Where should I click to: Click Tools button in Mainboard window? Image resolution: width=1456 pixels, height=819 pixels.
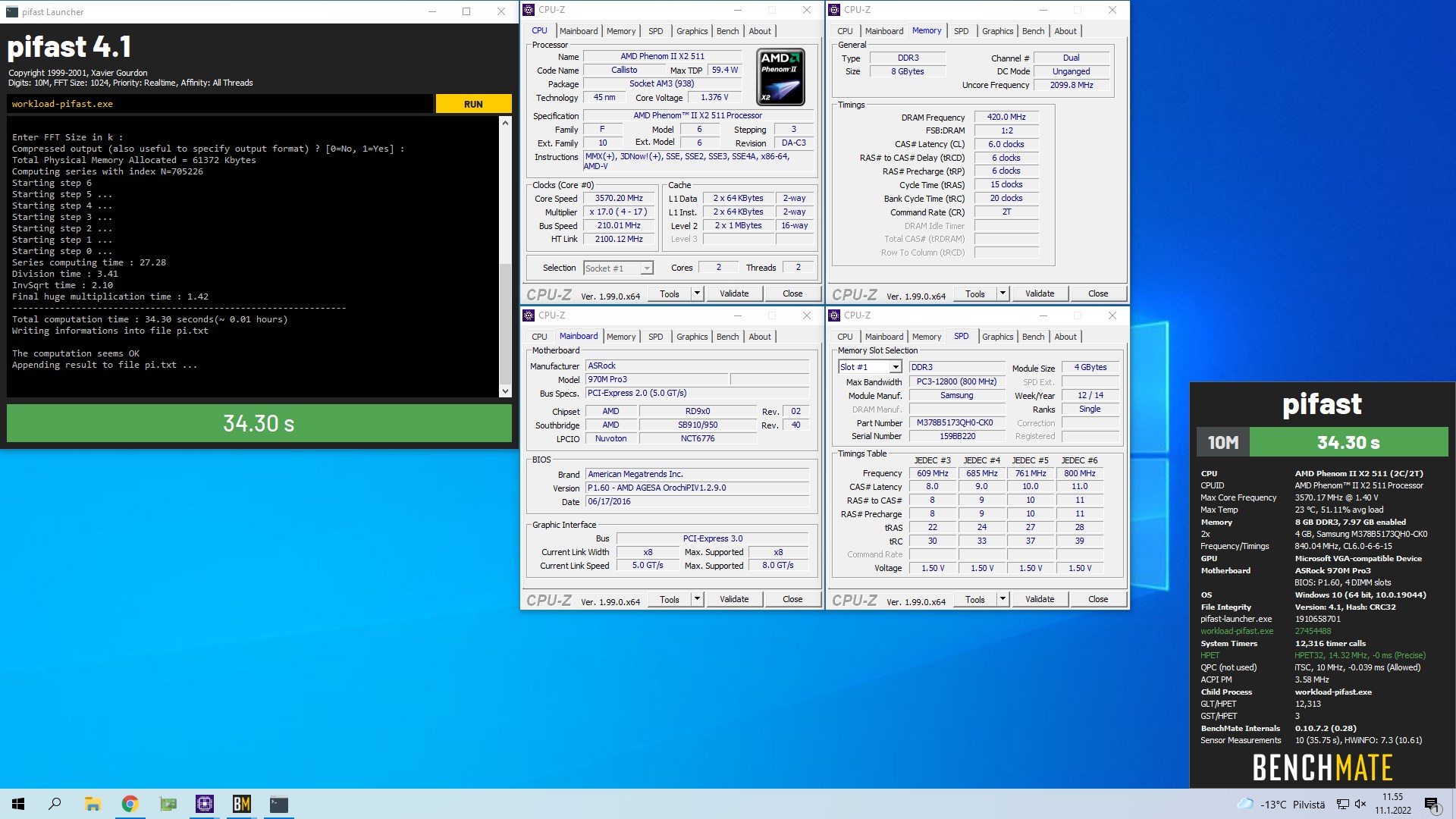click(x=670, y=599)
